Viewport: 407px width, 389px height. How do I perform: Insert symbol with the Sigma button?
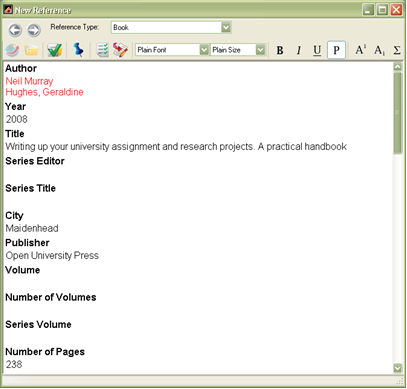(397, 50)
